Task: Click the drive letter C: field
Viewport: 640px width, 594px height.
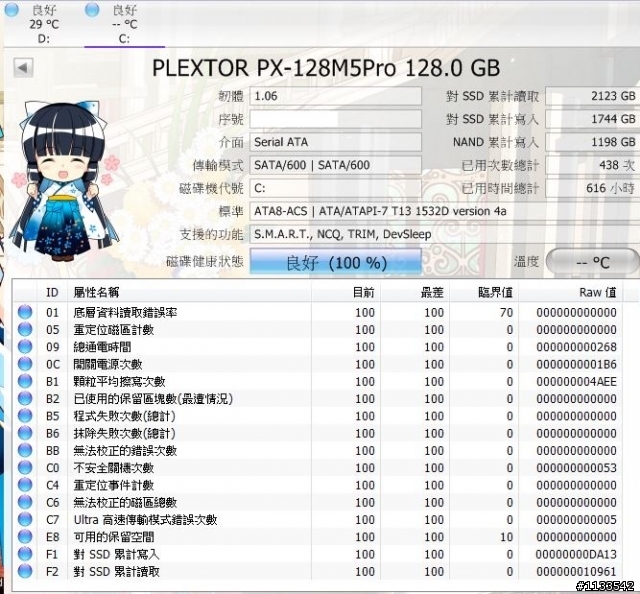Action: pos(336,188)
